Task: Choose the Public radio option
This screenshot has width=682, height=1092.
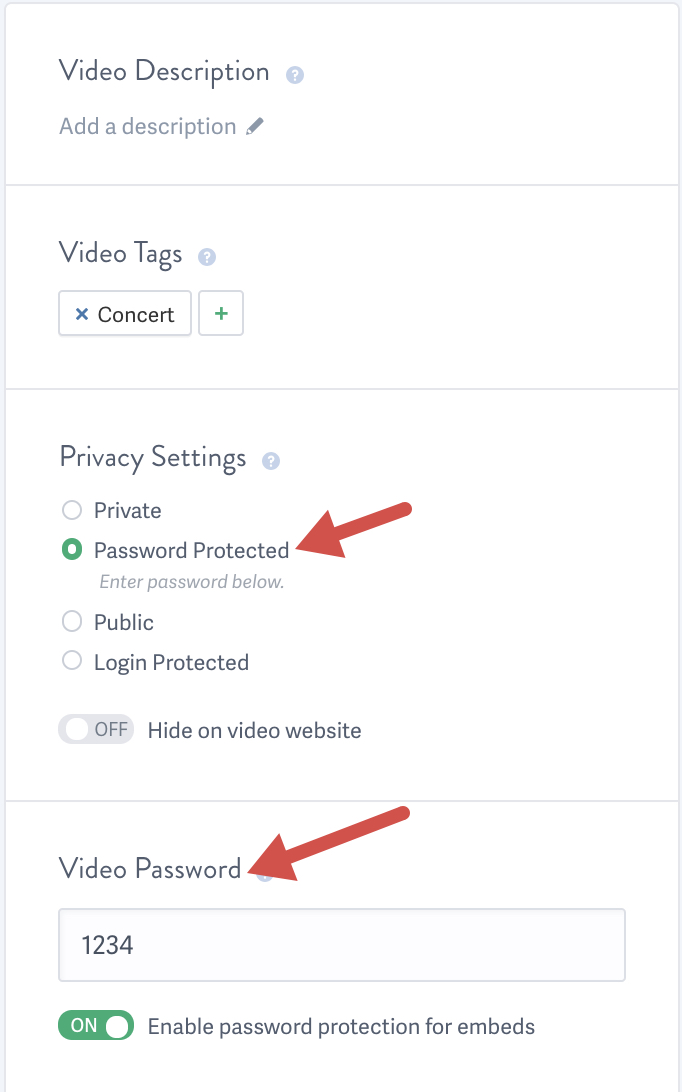Action: click(x=72, y=621)
